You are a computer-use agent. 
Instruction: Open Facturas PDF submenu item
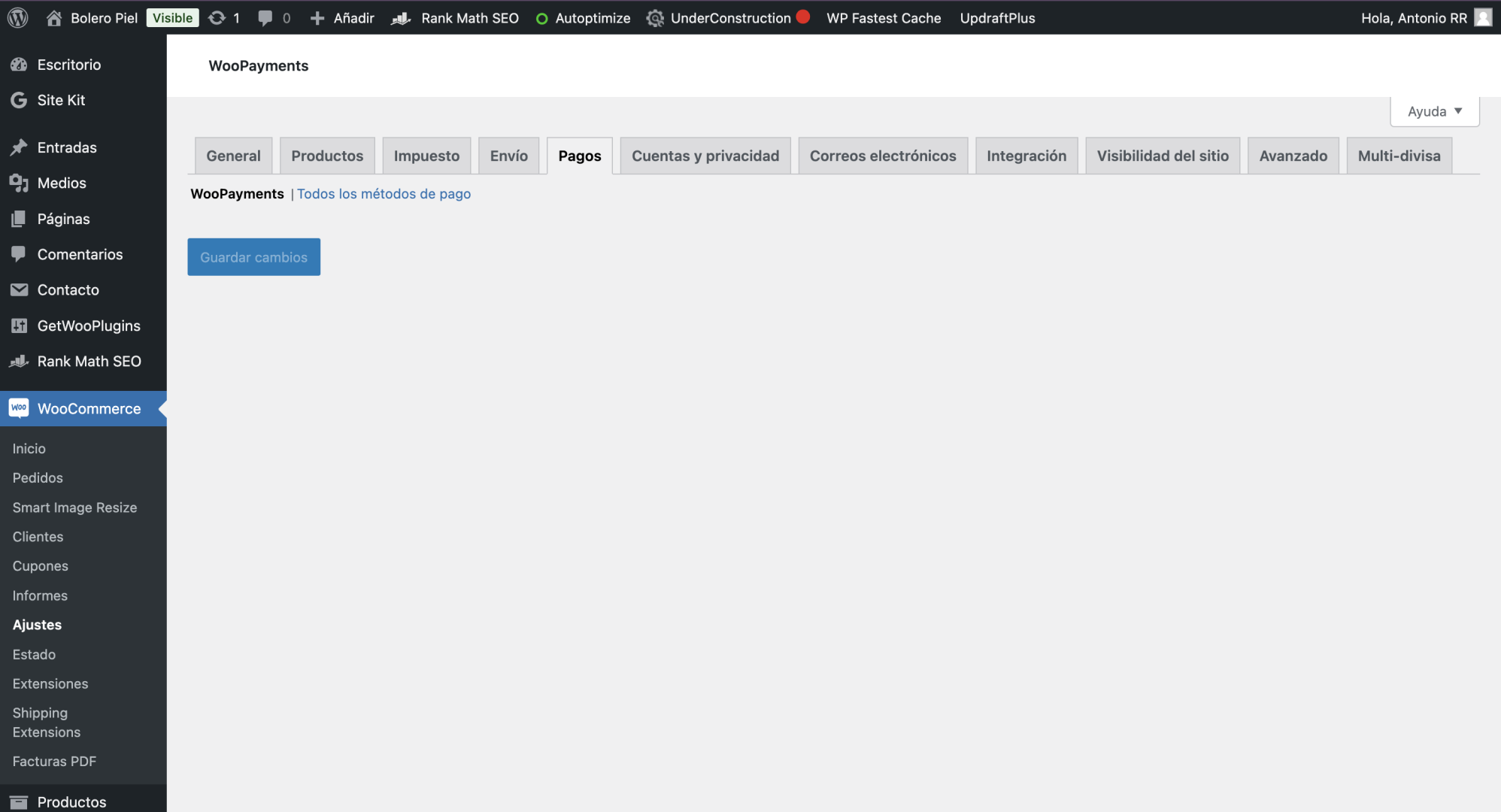coord(54,762)
